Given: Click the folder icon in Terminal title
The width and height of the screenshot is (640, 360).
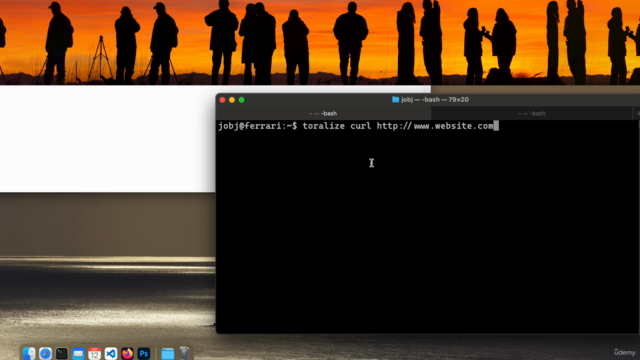Looking at the screenshot, I should (x=395, y=100).
